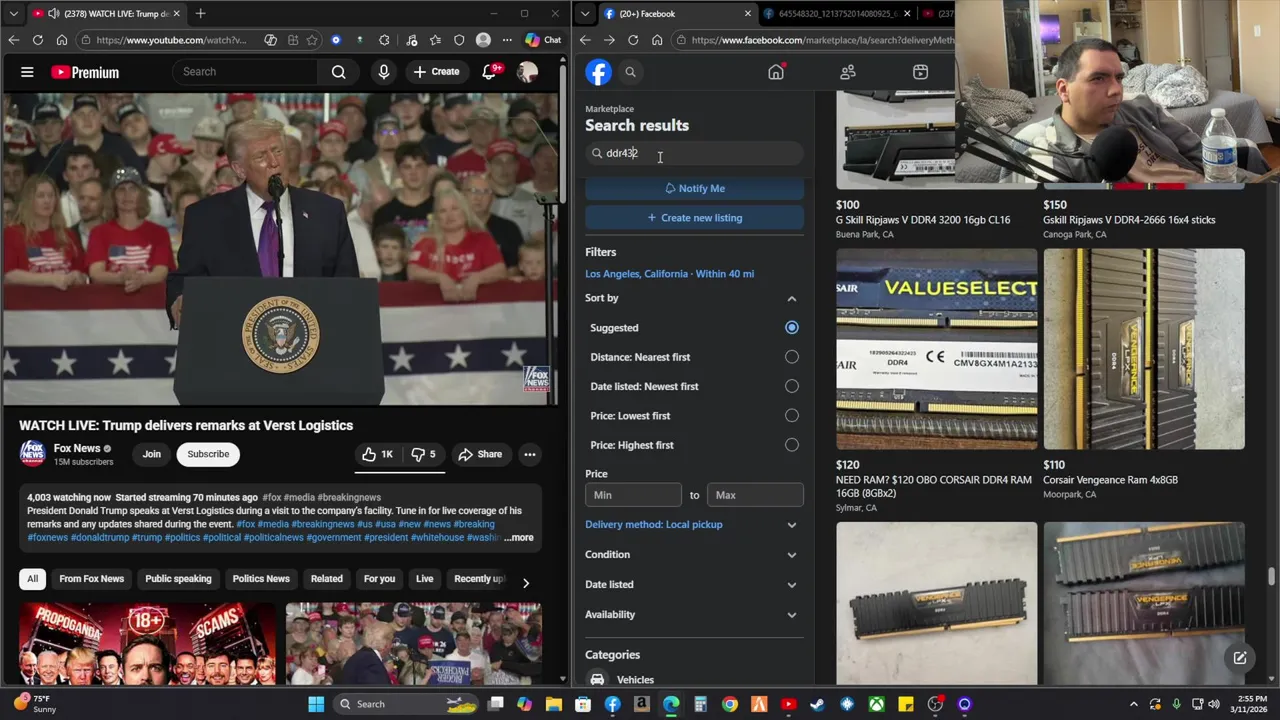Open Facebook search magnifier
The width and height of the screenshot is (1280, 720).
tap(630, 72)
